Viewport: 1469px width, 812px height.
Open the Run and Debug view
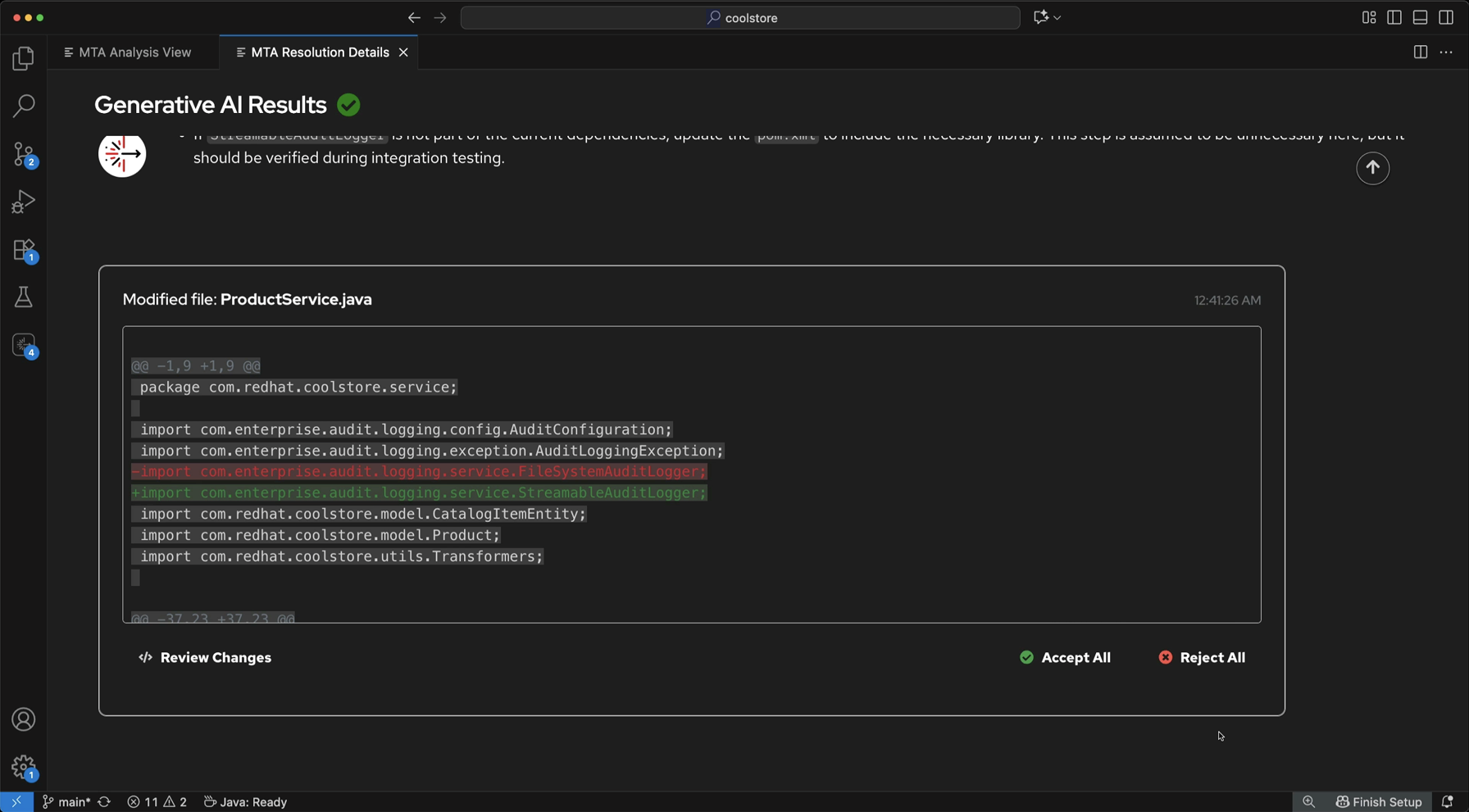24,202
